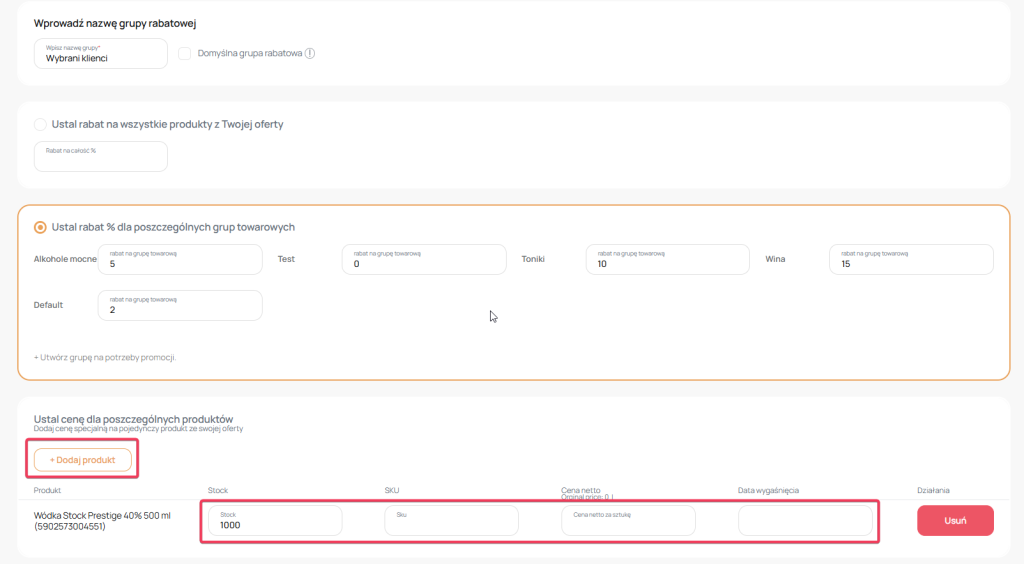Click the Stock field with value 1000
The image size is (1024, 564).
(275, 521)
